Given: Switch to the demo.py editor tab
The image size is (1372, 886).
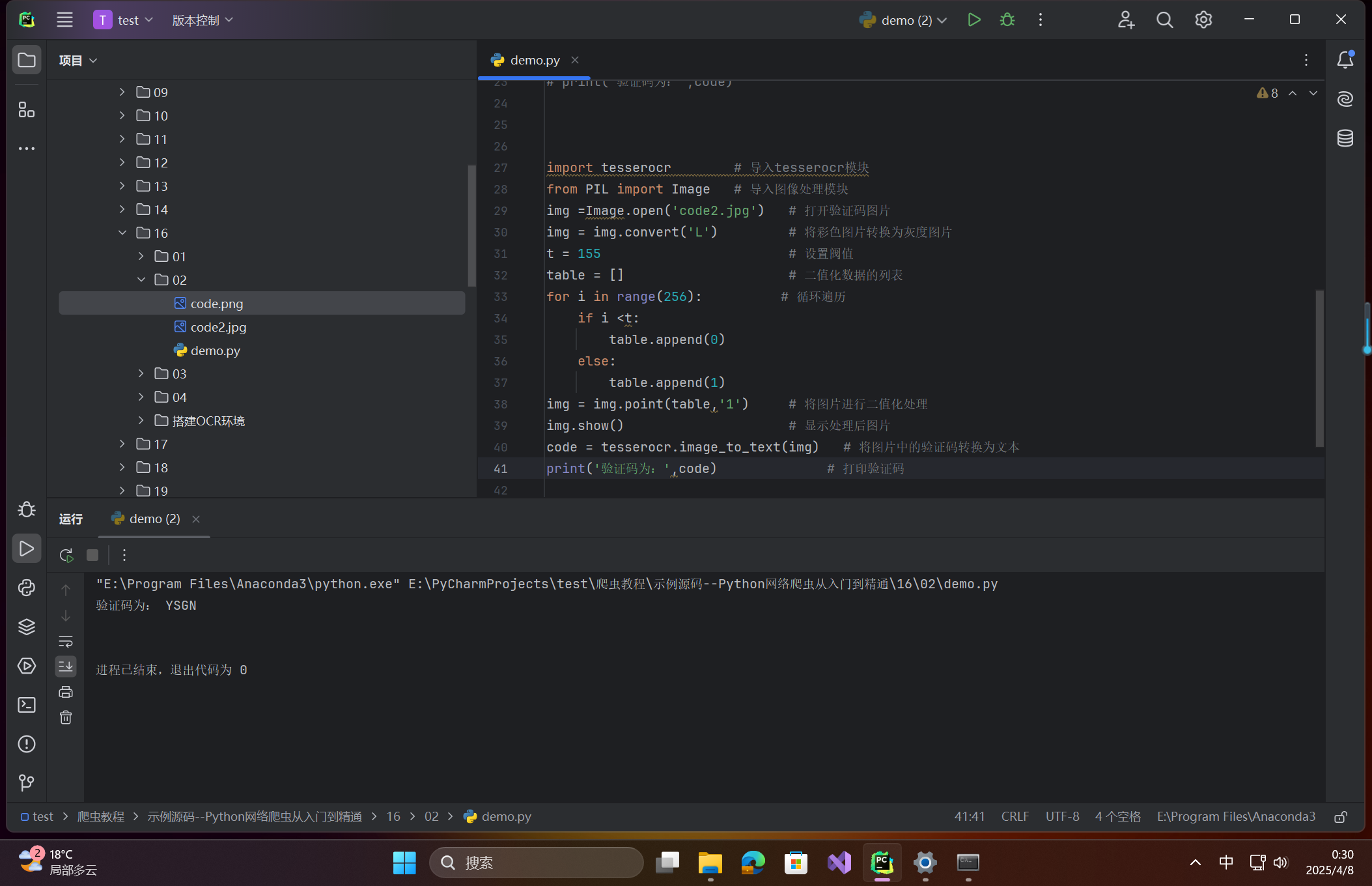Looking at the screenshot, I should 534,60.
